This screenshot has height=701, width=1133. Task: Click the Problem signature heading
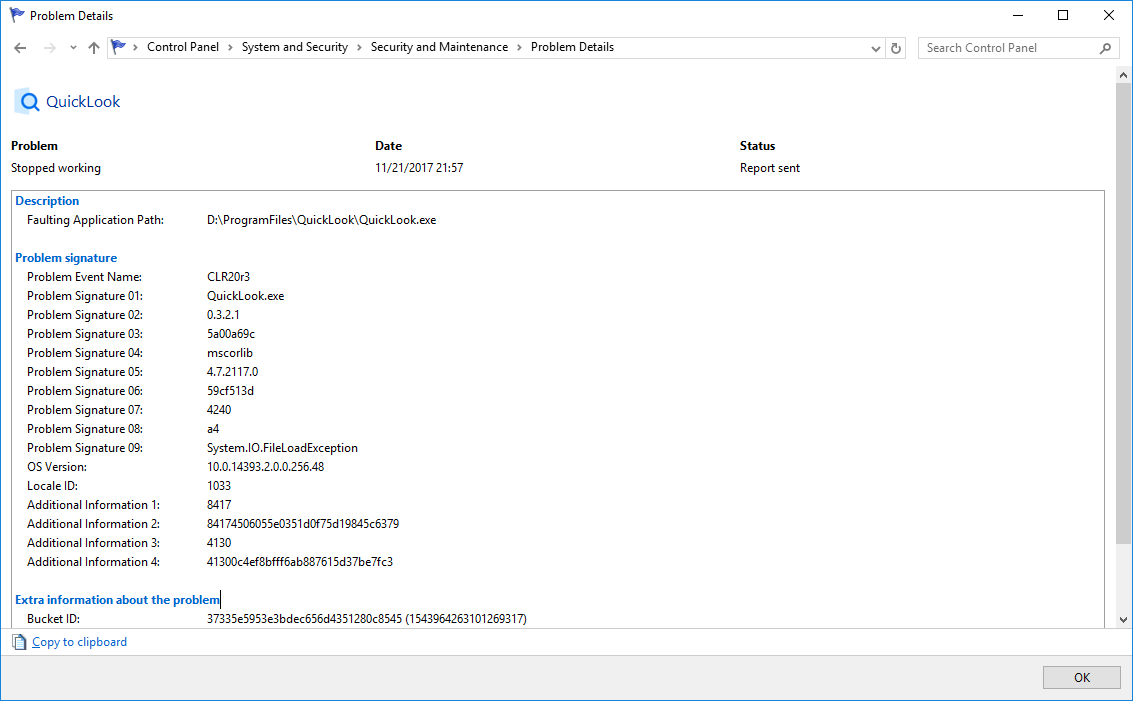pyautogui.click(x=66, y=258)
